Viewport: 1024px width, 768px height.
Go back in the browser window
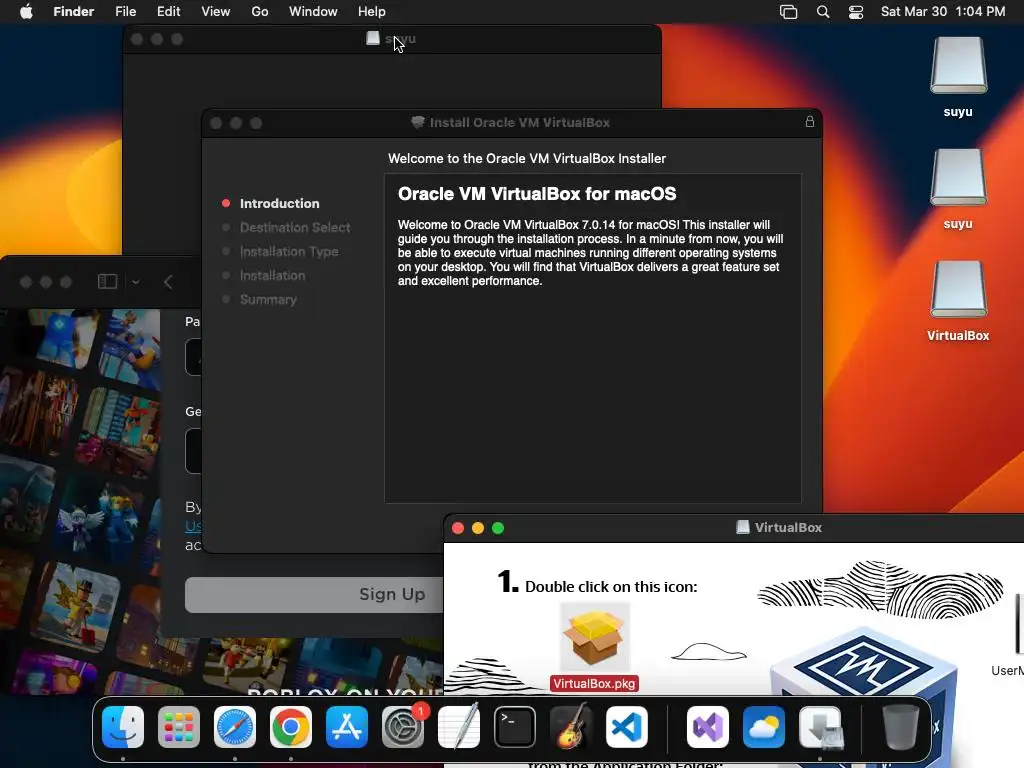pyautogui.click(x=168, y=282)
